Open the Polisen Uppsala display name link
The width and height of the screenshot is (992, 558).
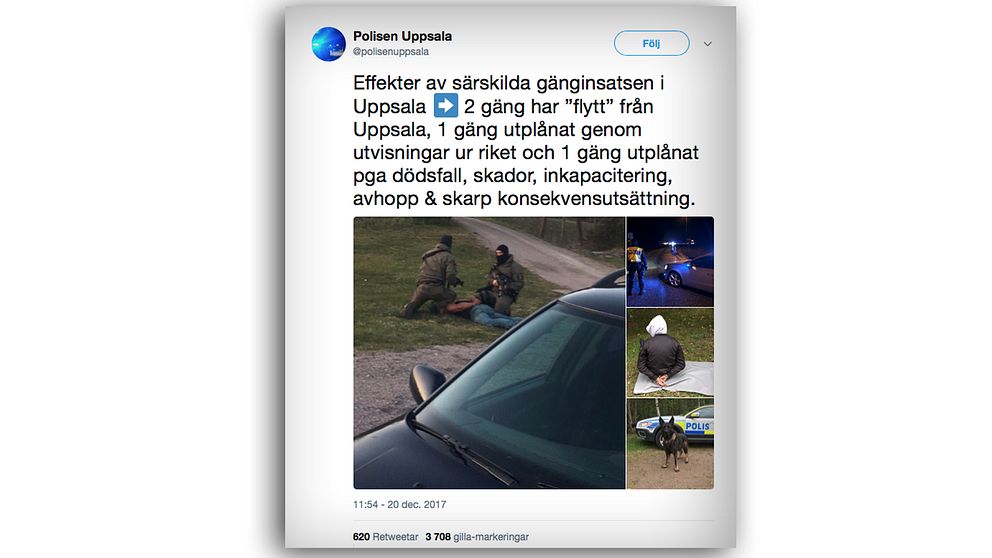pos(402,36)
